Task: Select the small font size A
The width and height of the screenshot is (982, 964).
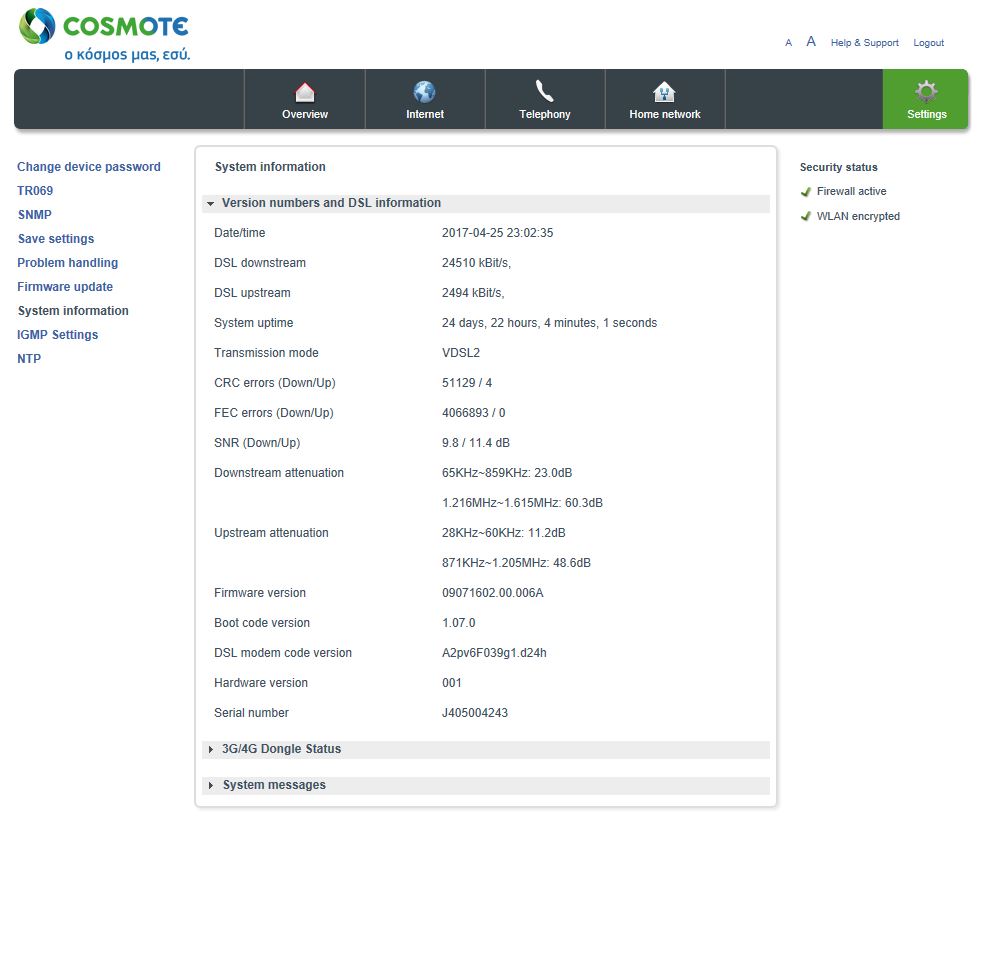Action: [788, 43]
